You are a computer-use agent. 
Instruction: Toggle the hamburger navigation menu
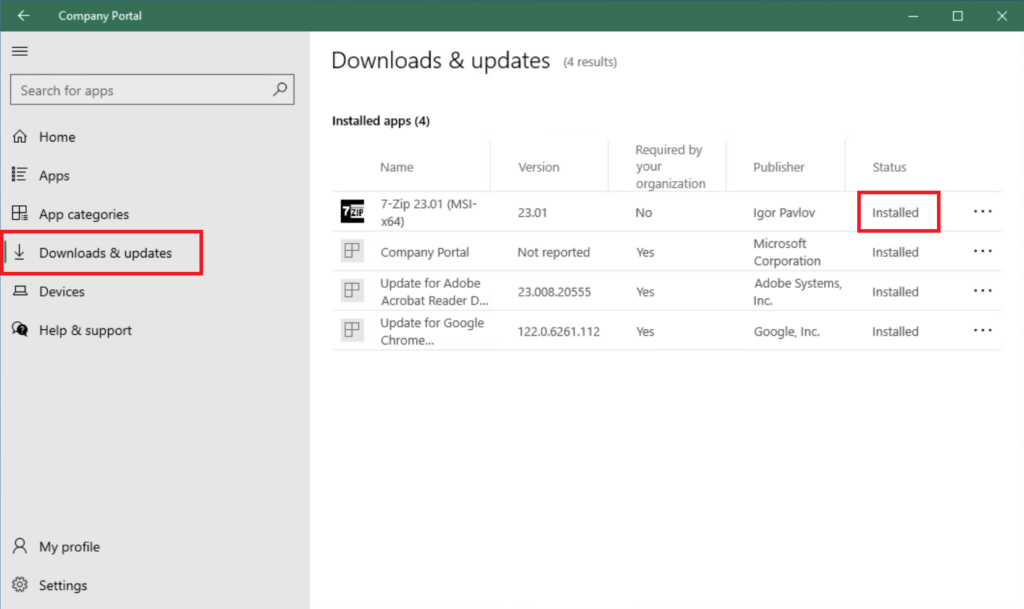(x=20, y=51)
